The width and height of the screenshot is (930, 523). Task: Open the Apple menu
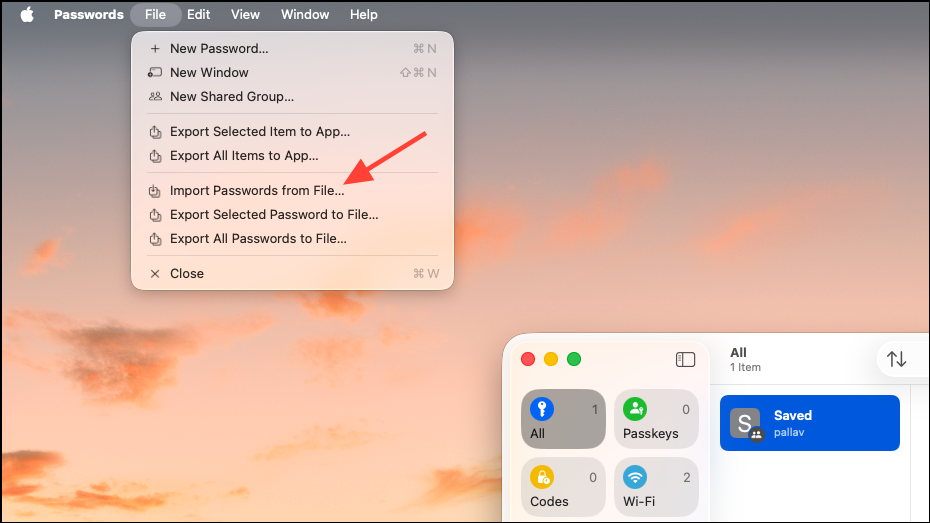[x=27, y=14]
